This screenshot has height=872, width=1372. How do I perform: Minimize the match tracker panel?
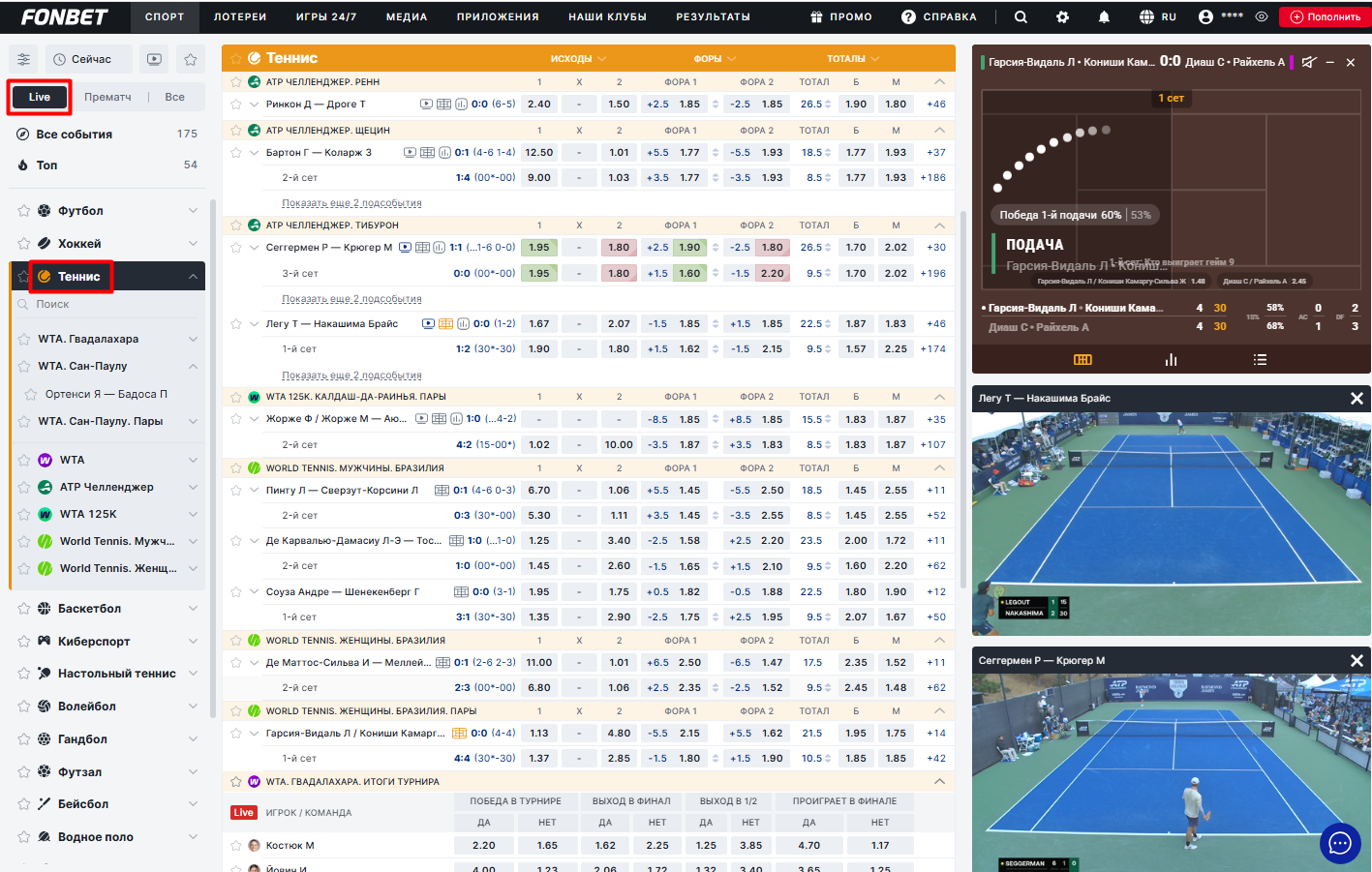click(1330, 62)
